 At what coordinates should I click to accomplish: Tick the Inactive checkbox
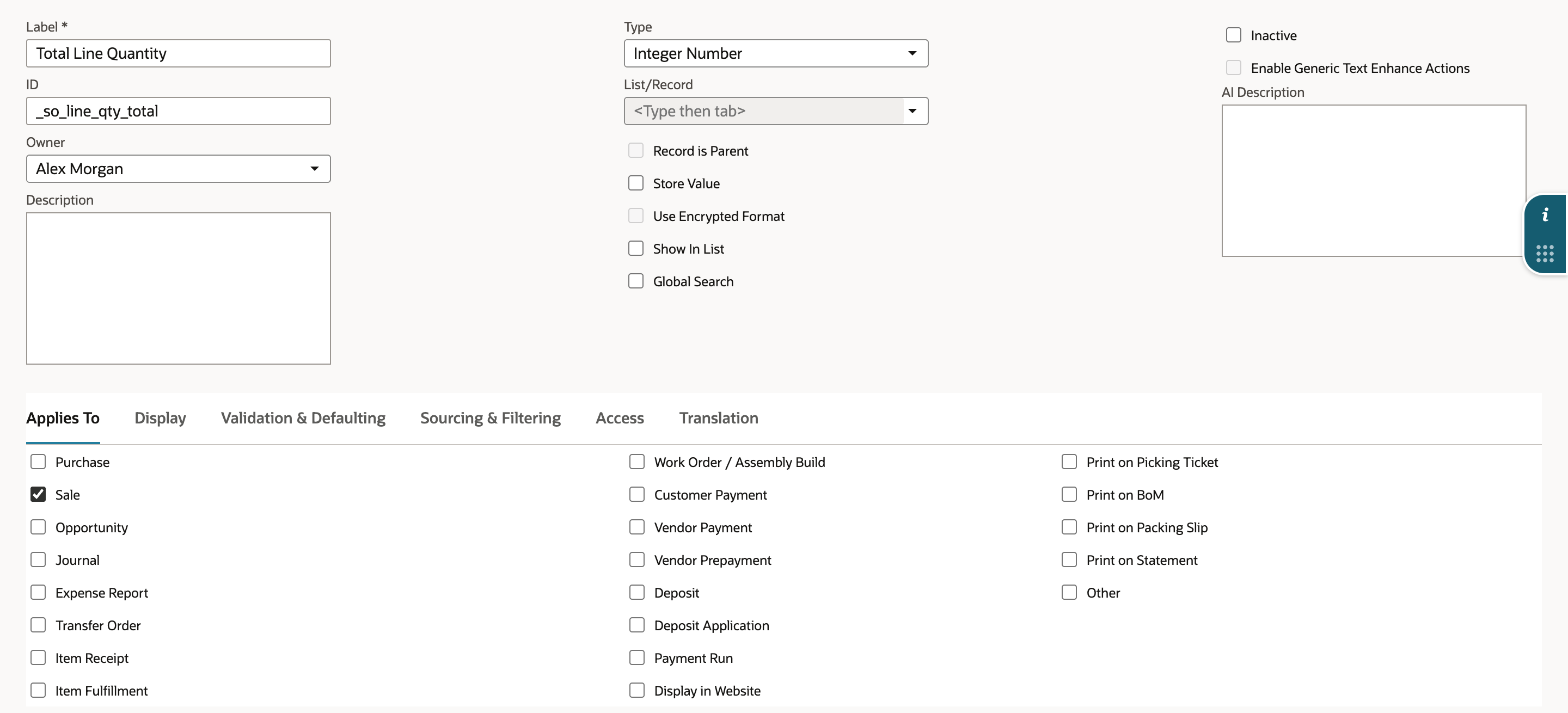click(1233, 35)
